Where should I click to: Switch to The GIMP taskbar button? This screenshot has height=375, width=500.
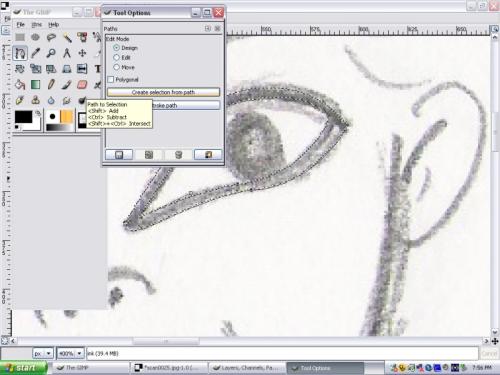click(x=91, y=368)
